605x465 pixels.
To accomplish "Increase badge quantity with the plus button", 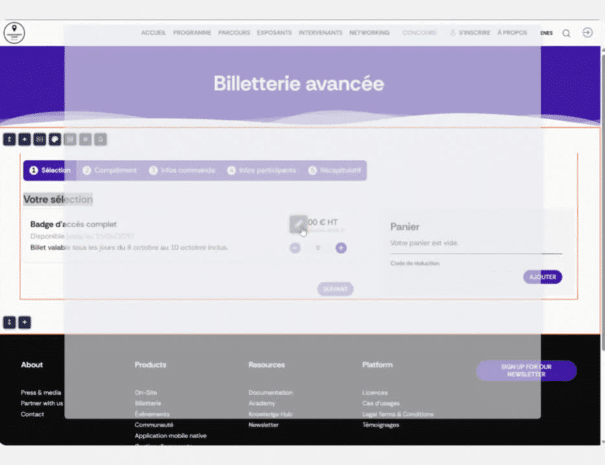I will pos(341,248).
